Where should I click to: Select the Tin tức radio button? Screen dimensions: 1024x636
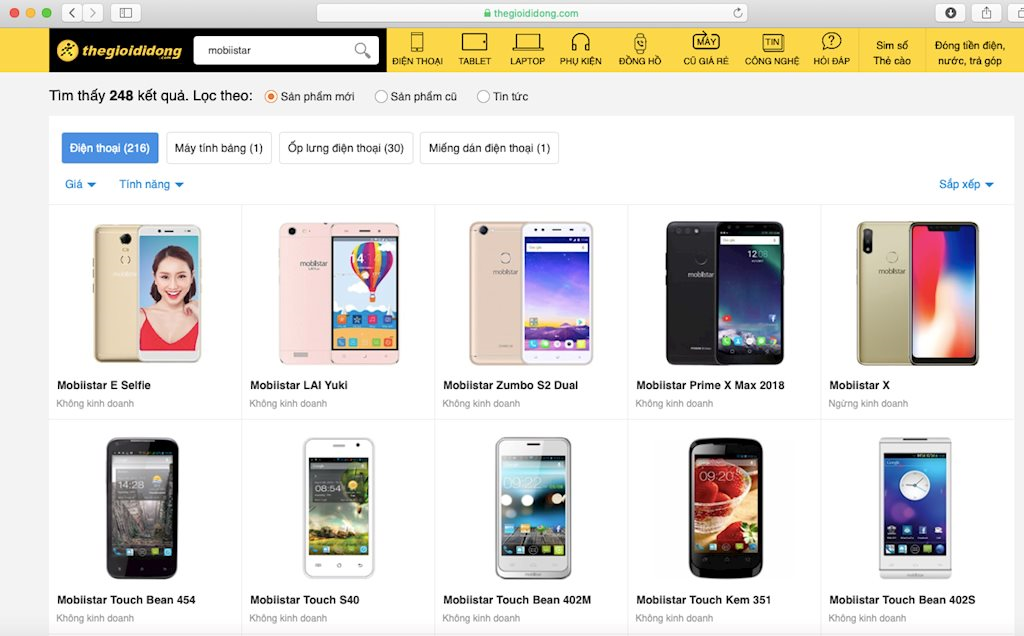pyautogui.click(x=483, y=97)
